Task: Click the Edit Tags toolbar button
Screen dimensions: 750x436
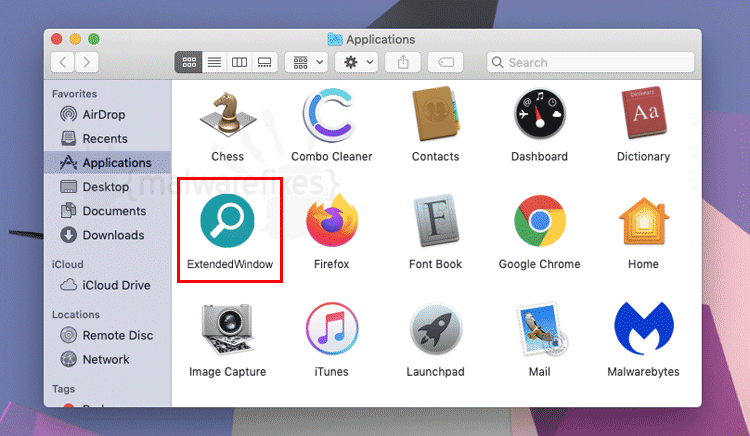Action: 445,62
